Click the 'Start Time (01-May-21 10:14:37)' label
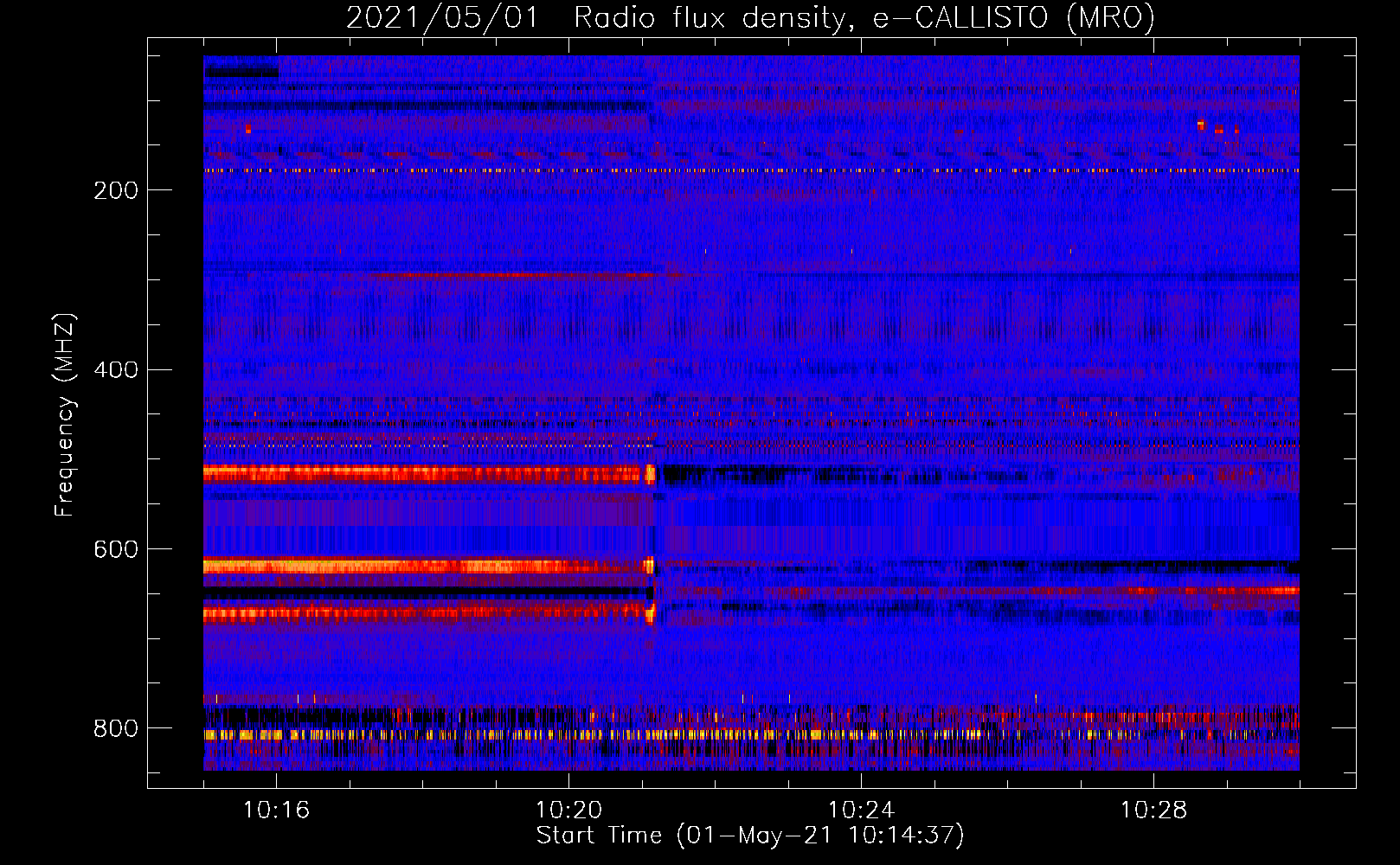The height and width of the screenshot is (865, 1400). pos(750,836)
